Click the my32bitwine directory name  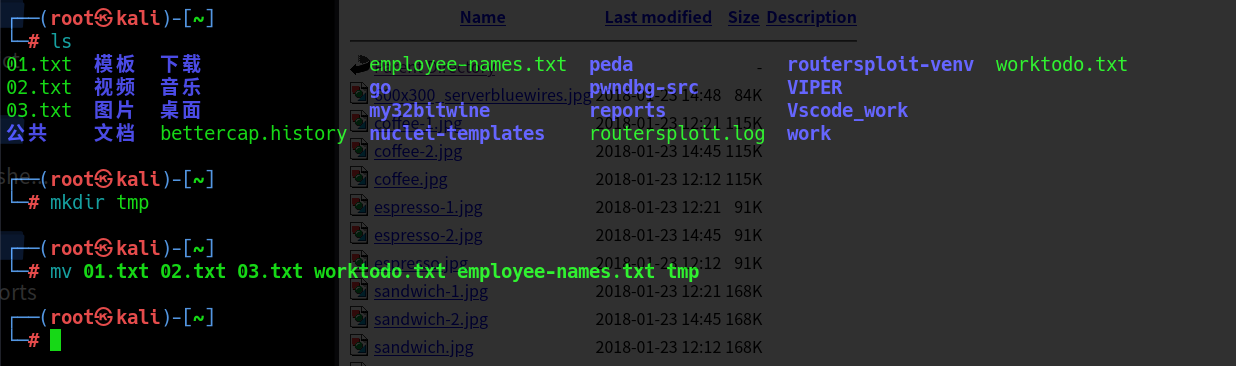[x=429, y=110]
